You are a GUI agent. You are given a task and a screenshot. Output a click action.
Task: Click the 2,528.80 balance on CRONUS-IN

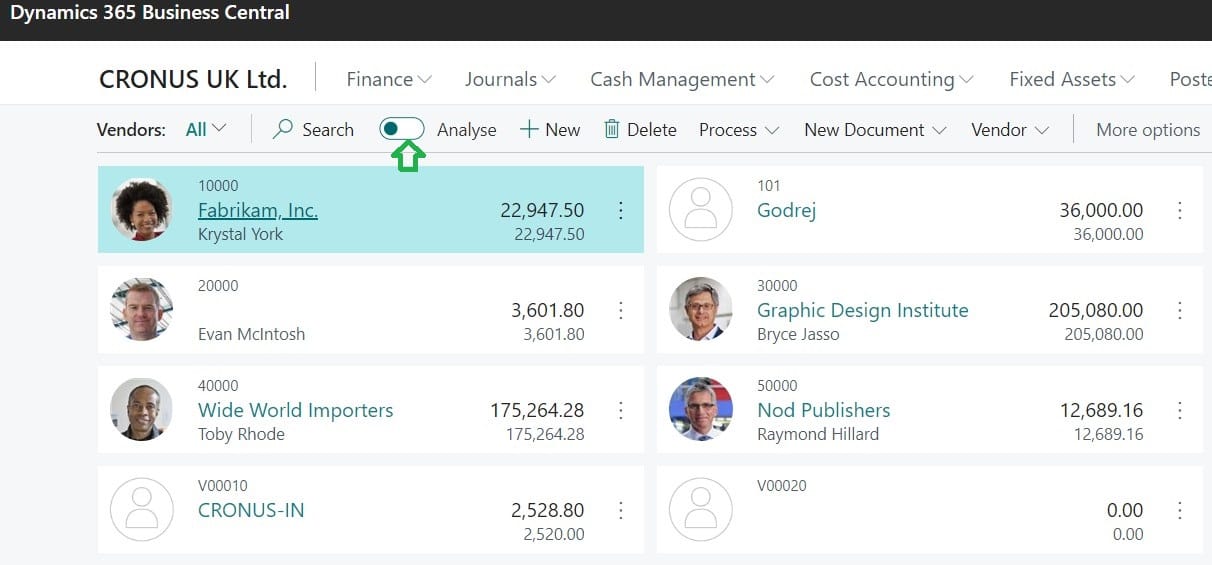click(x=548, y=510)
